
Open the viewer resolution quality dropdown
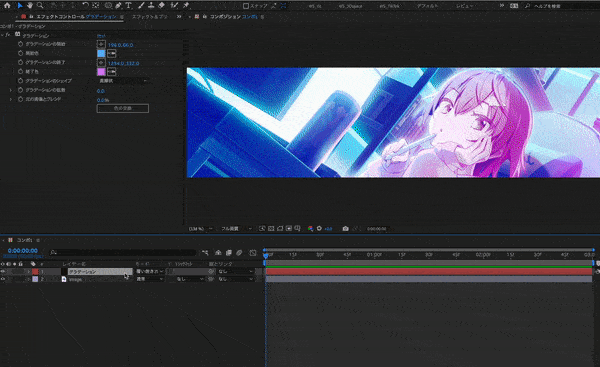(236, 229)
